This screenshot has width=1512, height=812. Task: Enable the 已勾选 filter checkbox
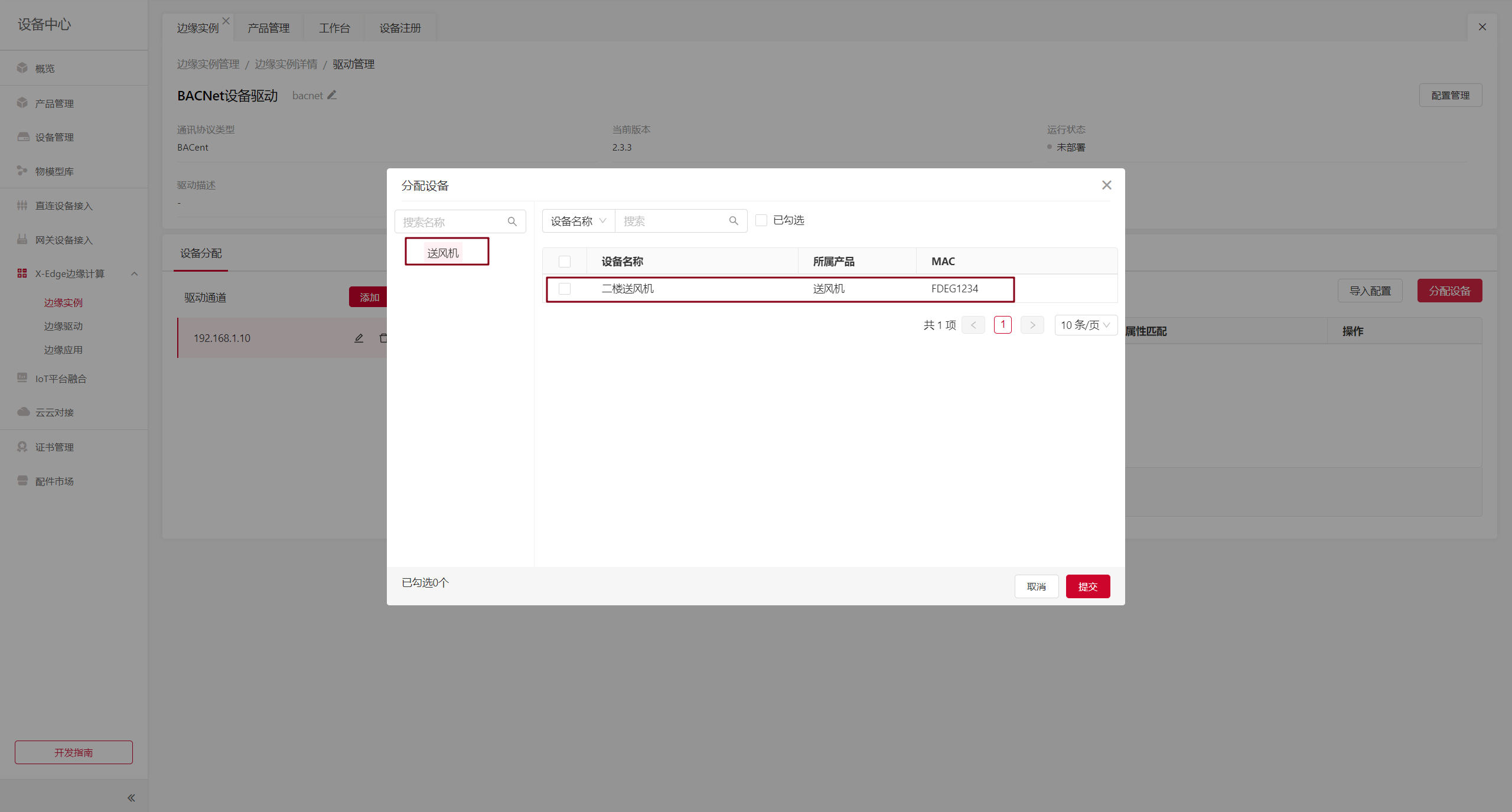pos(761,220)
